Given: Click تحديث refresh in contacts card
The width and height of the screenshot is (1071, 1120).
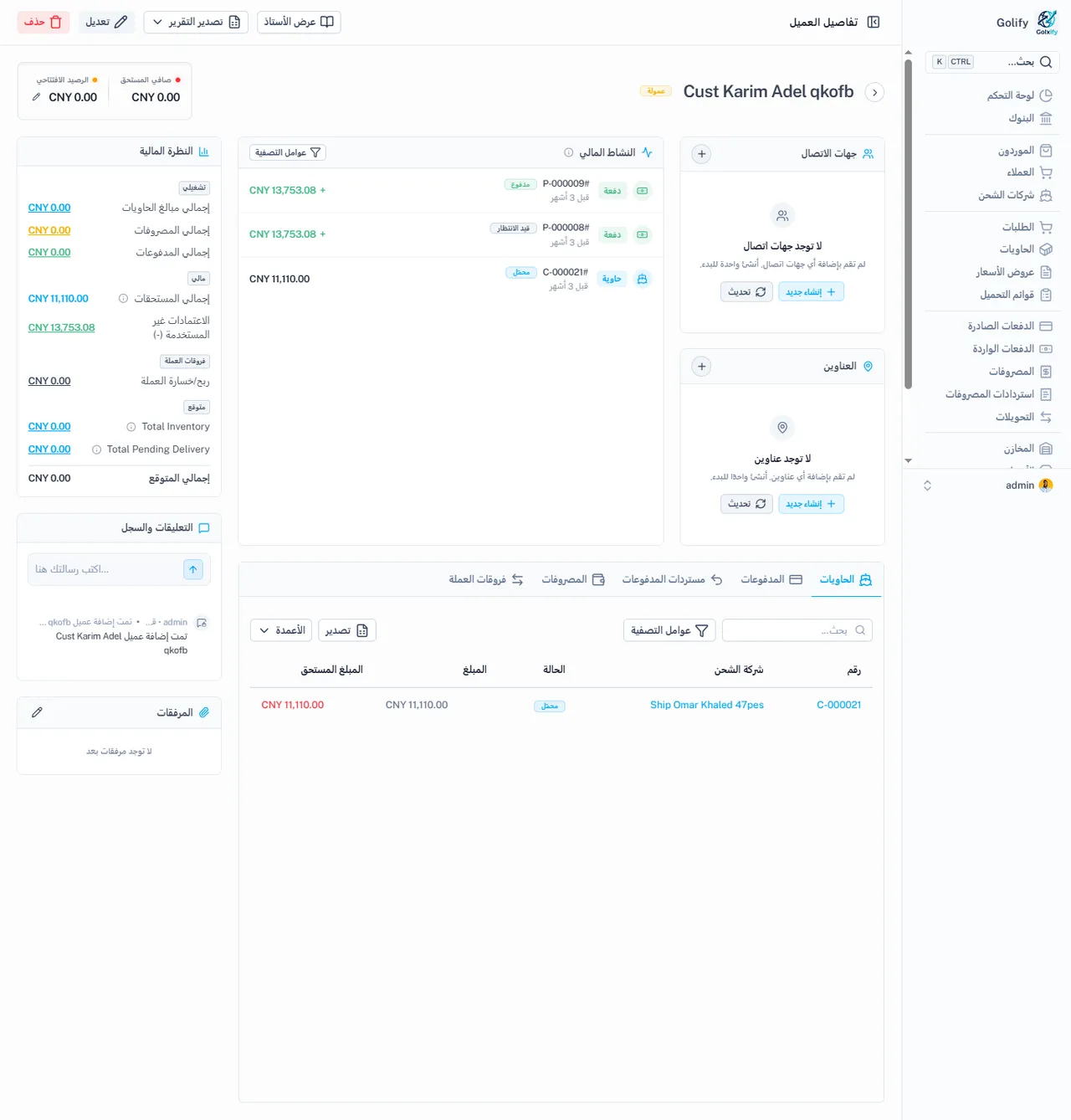Looking at the screenshot, I should [746, 292].
